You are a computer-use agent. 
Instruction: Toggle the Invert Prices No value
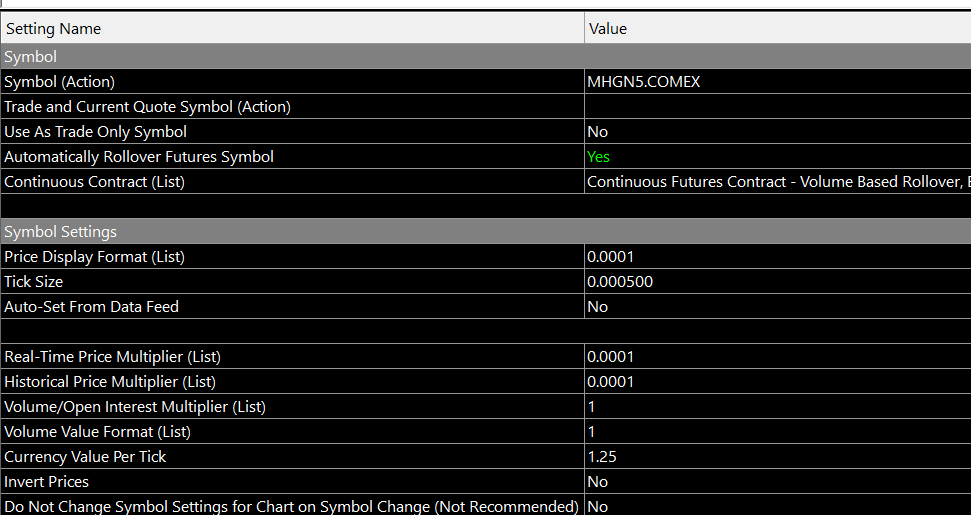598,482
